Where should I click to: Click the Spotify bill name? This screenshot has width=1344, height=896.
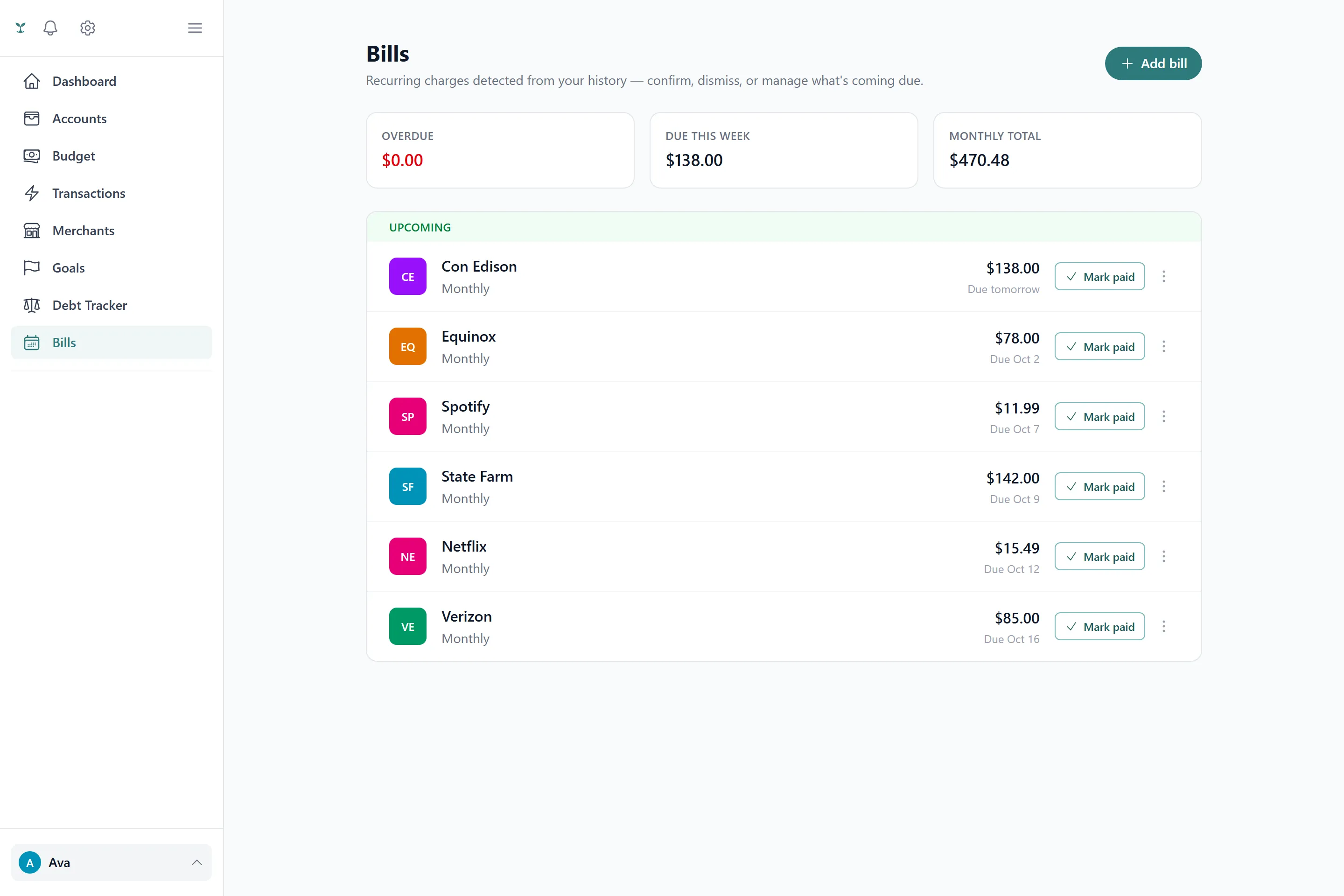coord(466,406)
